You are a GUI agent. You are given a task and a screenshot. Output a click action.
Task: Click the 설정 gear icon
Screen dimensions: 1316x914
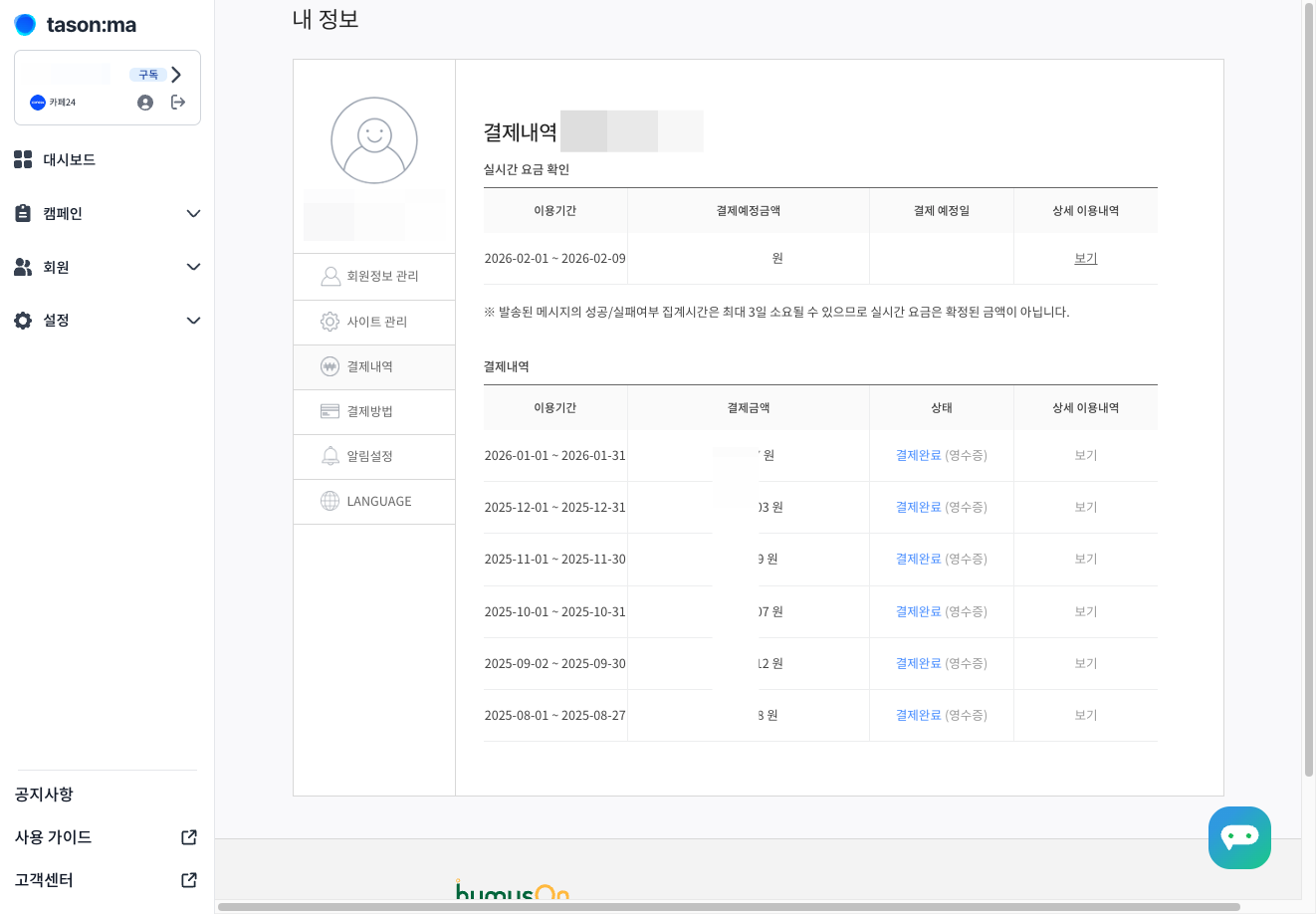pyautogui.click(x=23, y=321)
